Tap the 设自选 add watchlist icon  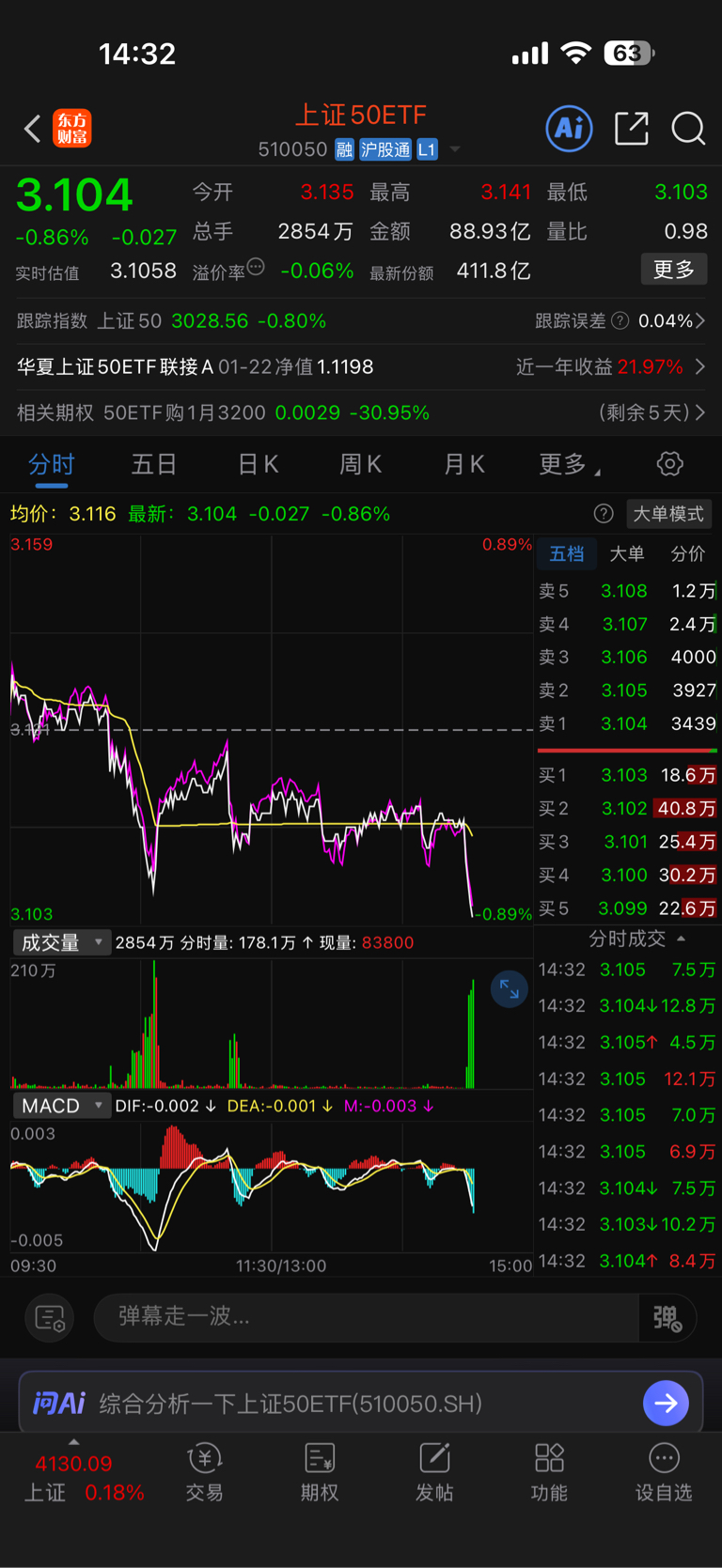664,1473
